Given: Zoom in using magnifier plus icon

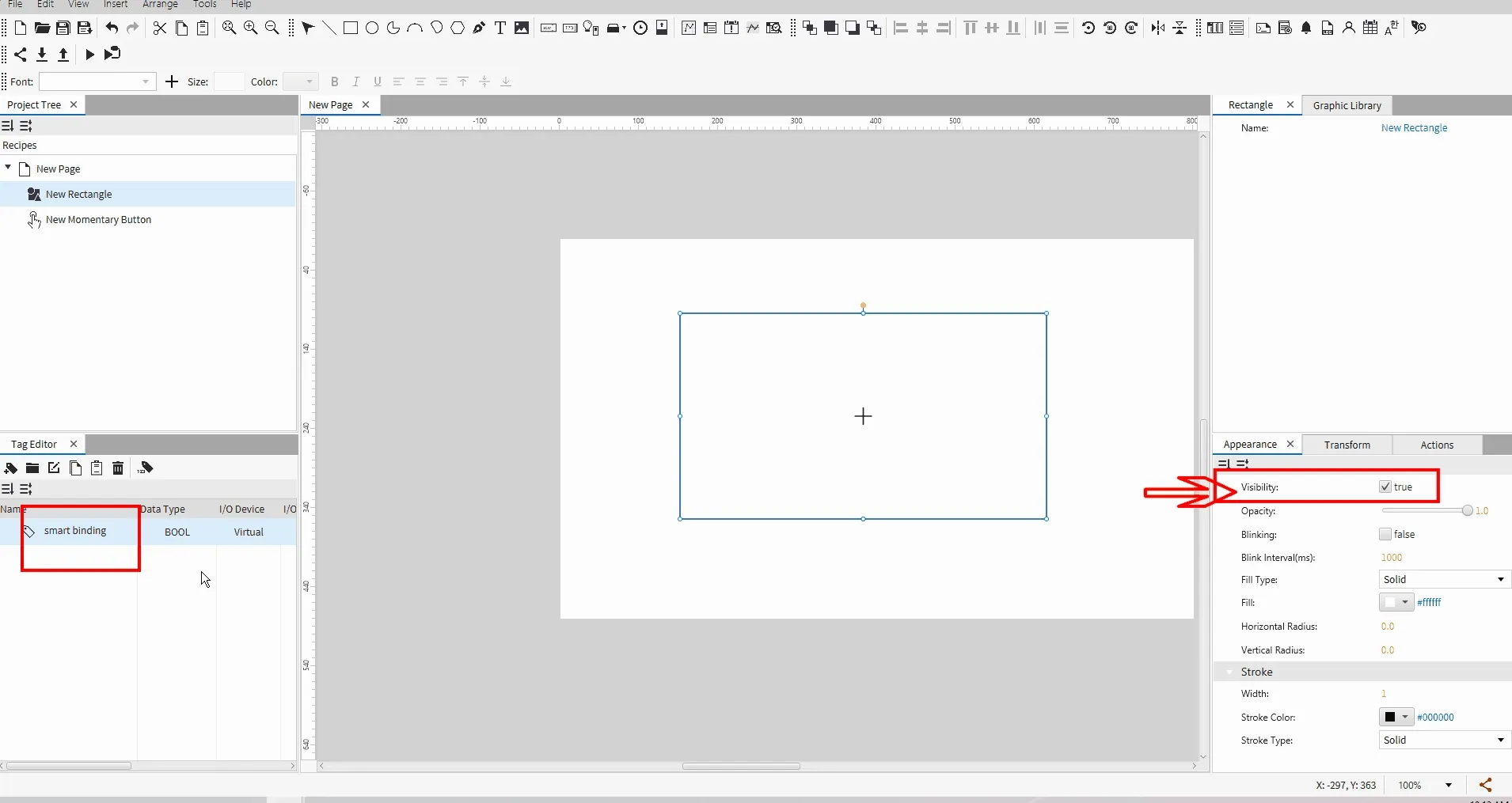Looking at the screenshot, I should click(x=250, y=28).
